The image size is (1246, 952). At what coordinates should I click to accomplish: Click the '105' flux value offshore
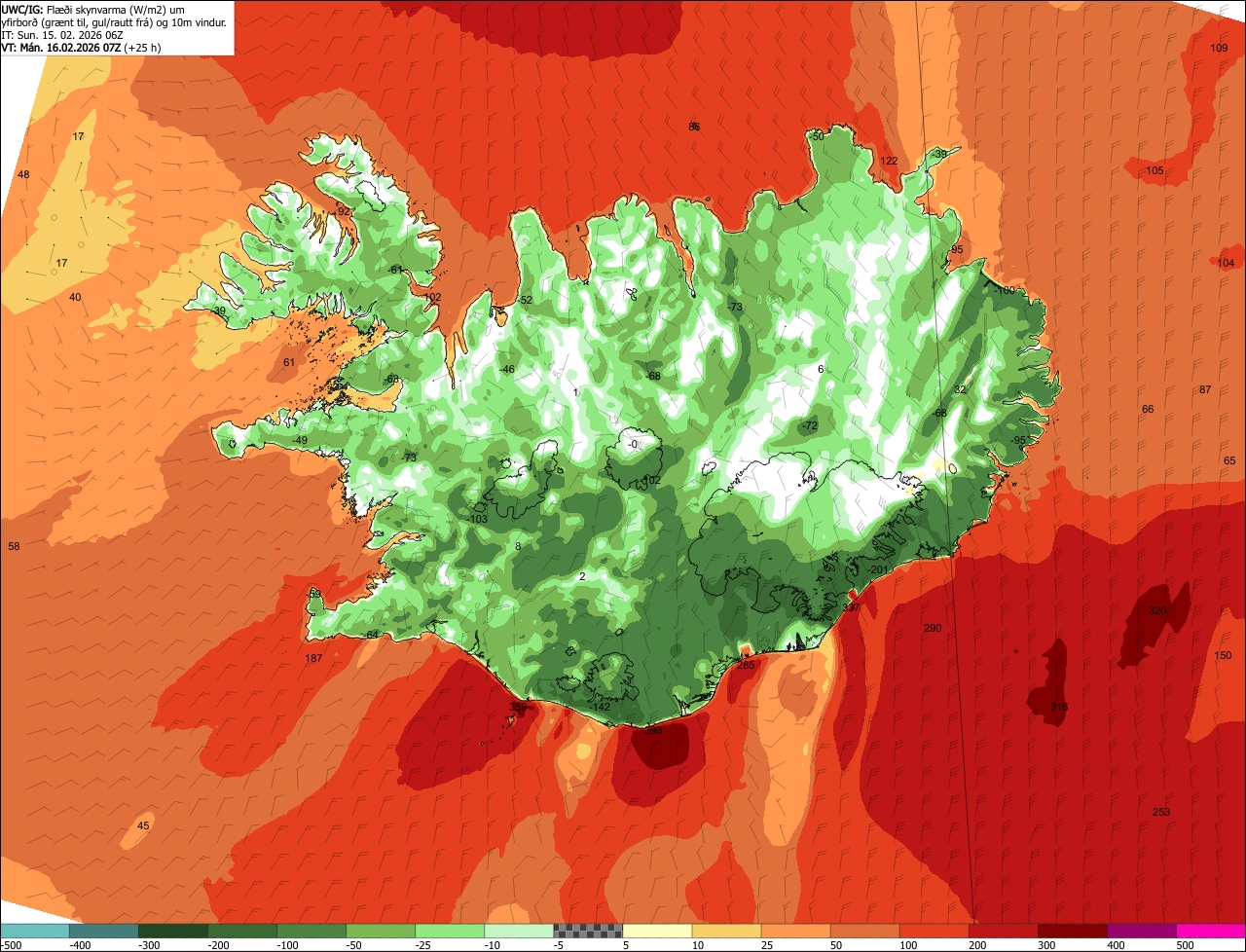[1154, 170]
